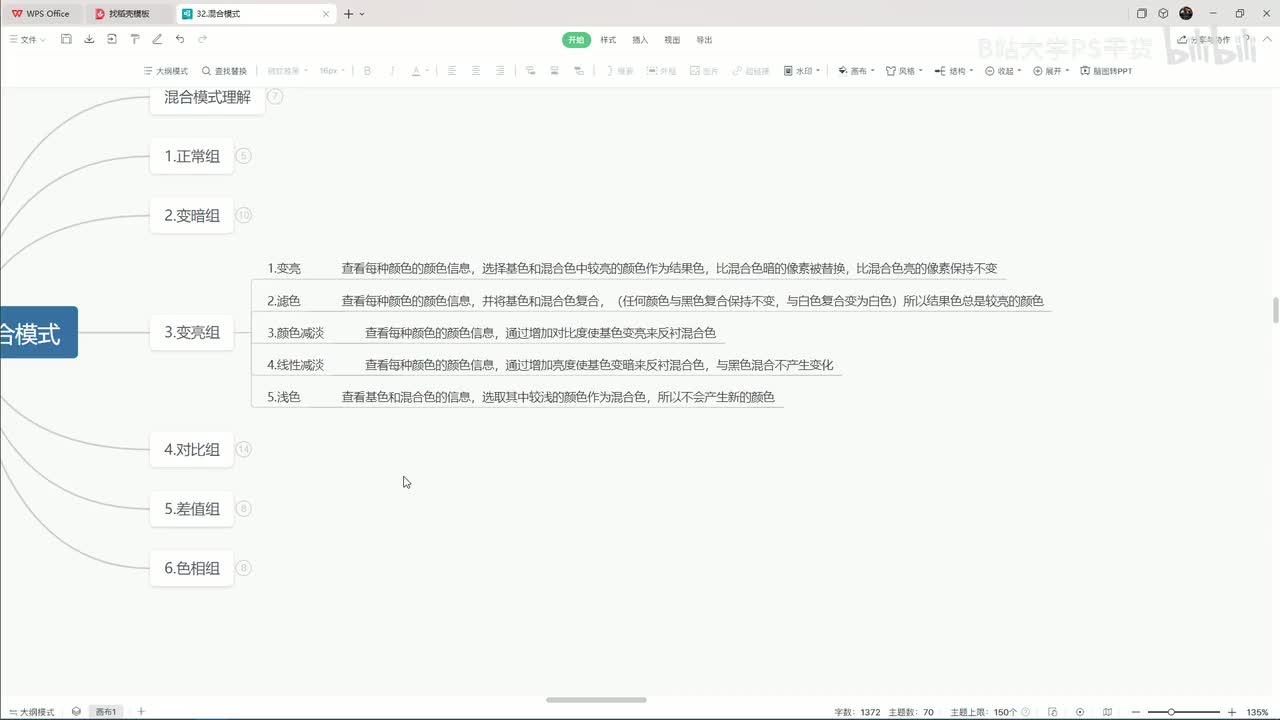Open the 风格 style dropdown
This screenshot has height=720, width=1280.
(x=904, y=71)
